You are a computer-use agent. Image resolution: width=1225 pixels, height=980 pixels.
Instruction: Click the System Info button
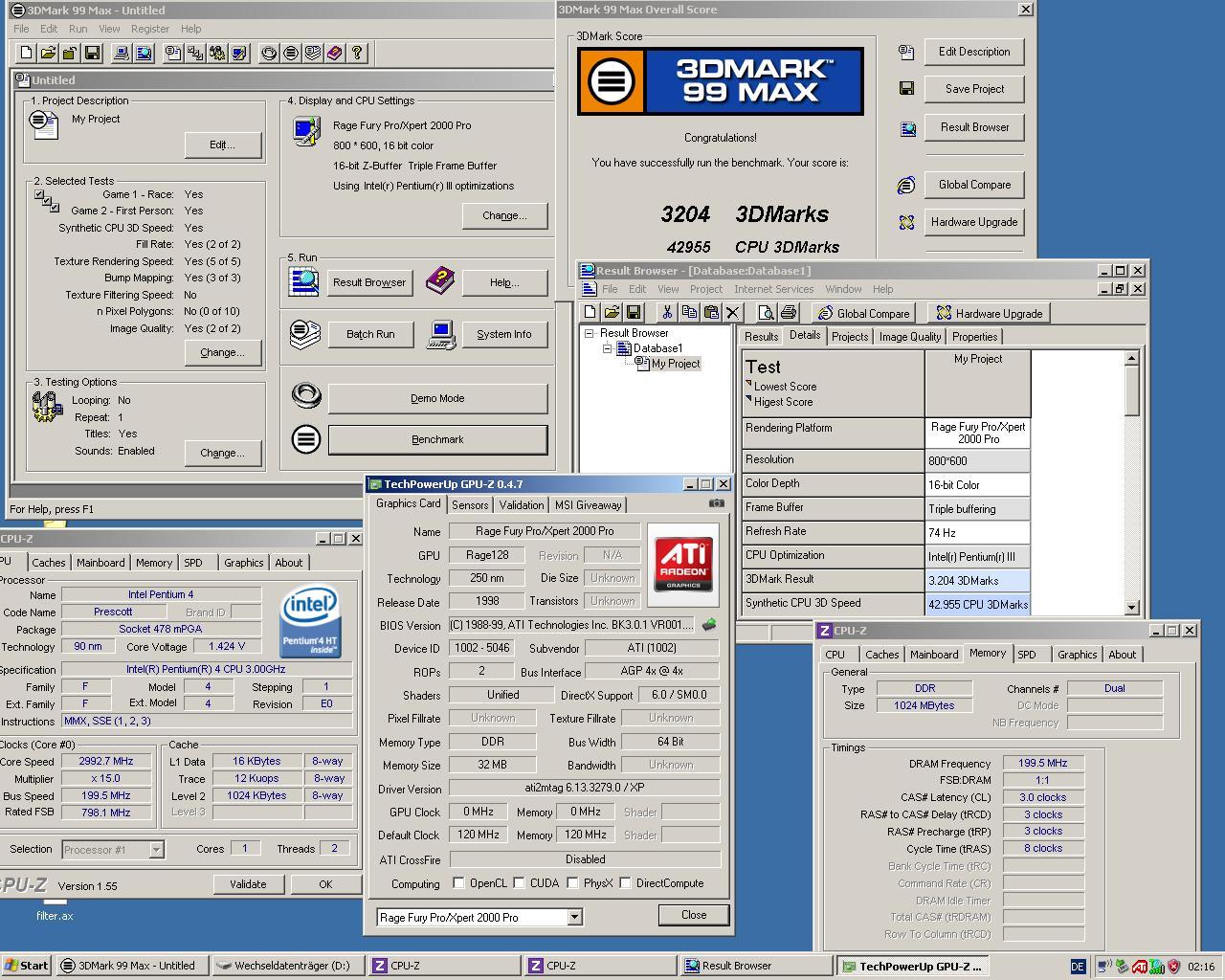click(504, 334)
